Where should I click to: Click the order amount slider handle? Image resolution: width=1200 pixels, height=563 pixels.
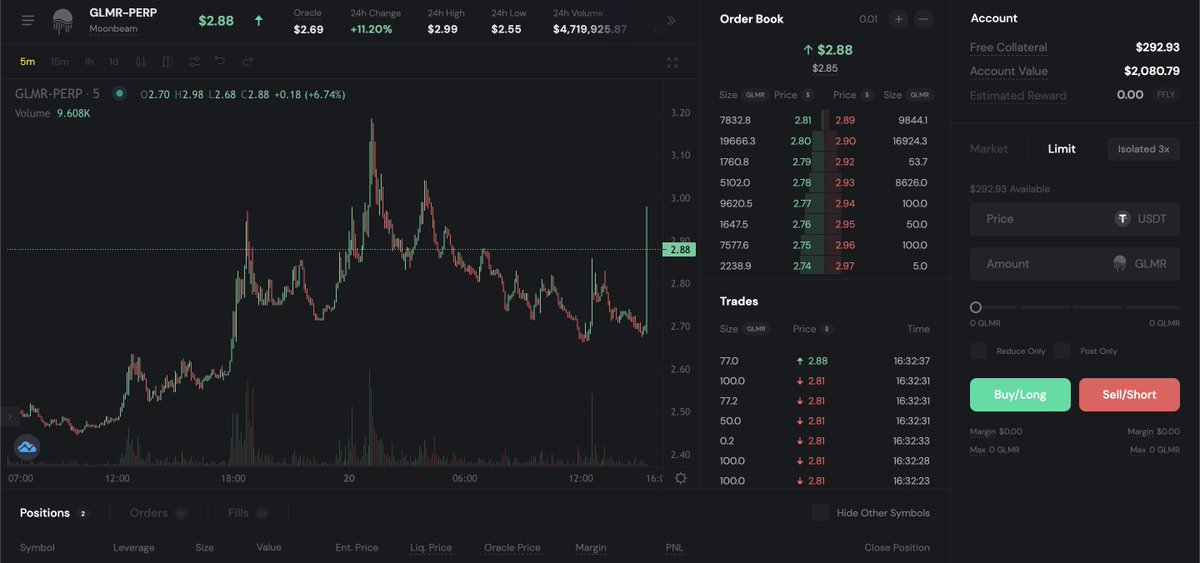click(x=976, y=307)
